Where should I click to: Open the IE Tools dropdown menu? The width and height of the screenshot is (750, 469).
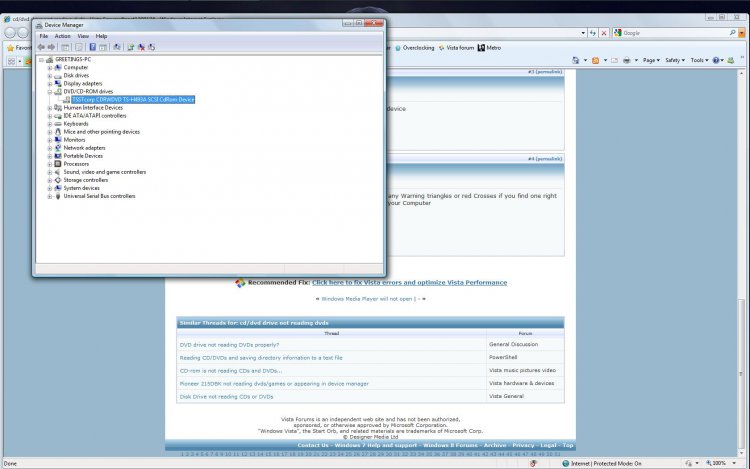tap(699, 60)
